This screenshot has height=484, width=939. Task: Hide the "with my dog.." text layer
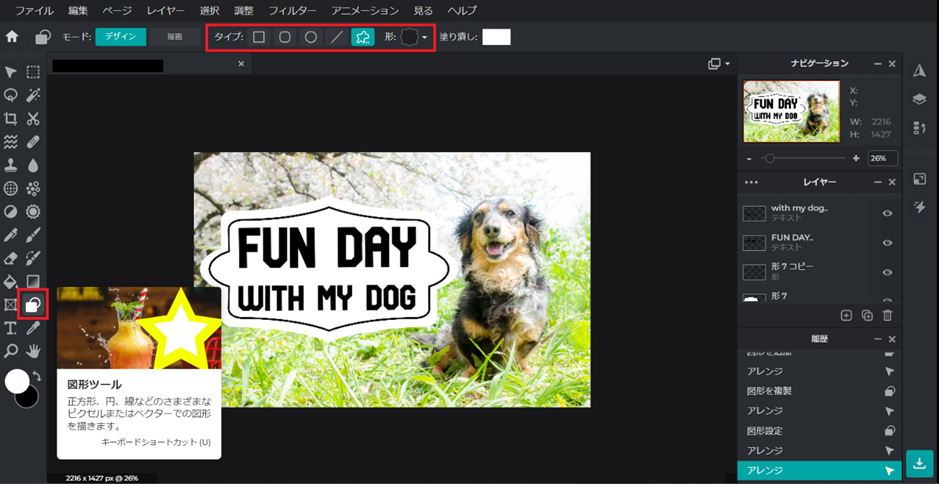point(887,213)
